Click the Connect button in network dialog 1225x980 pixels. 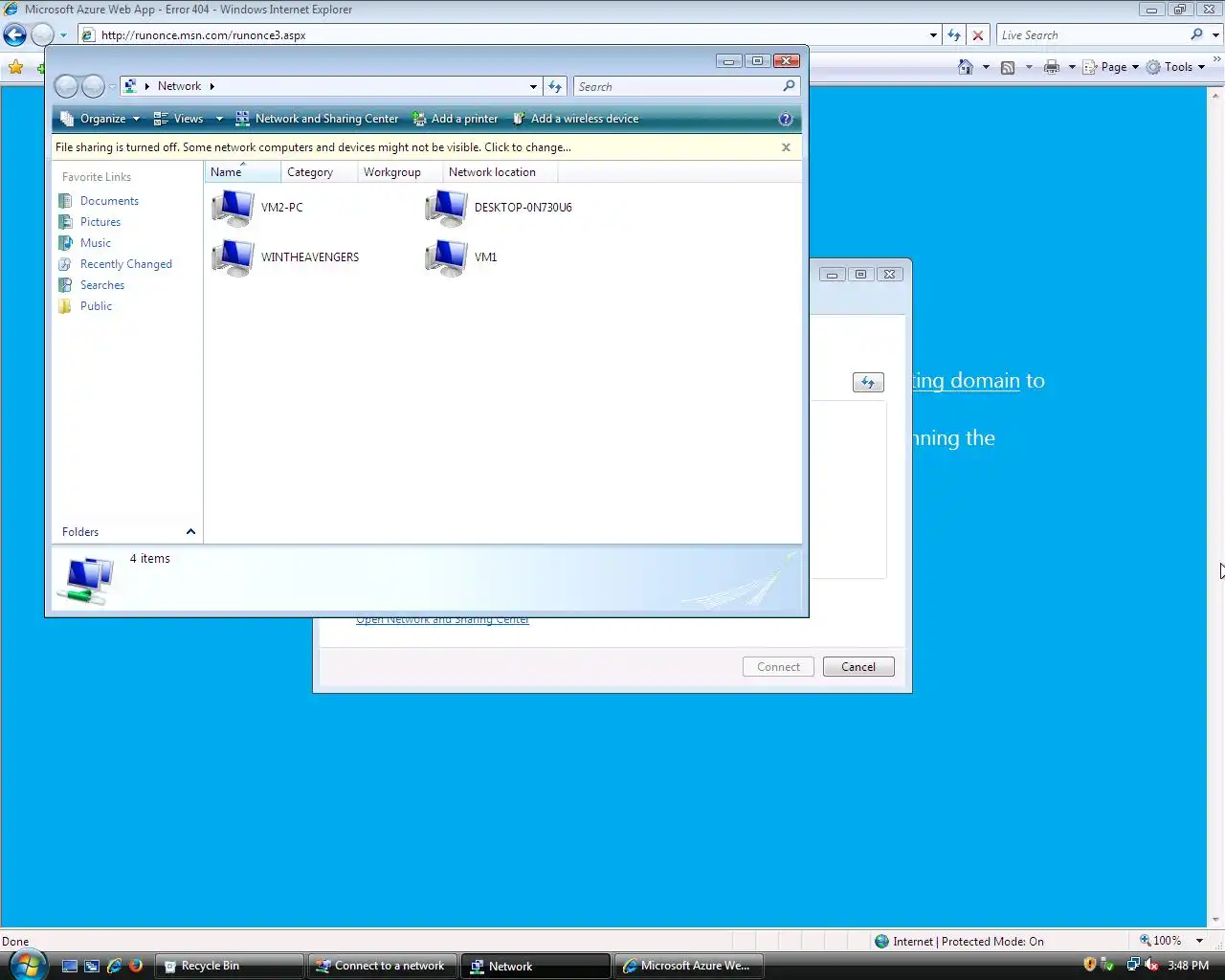tap(778, 667)
